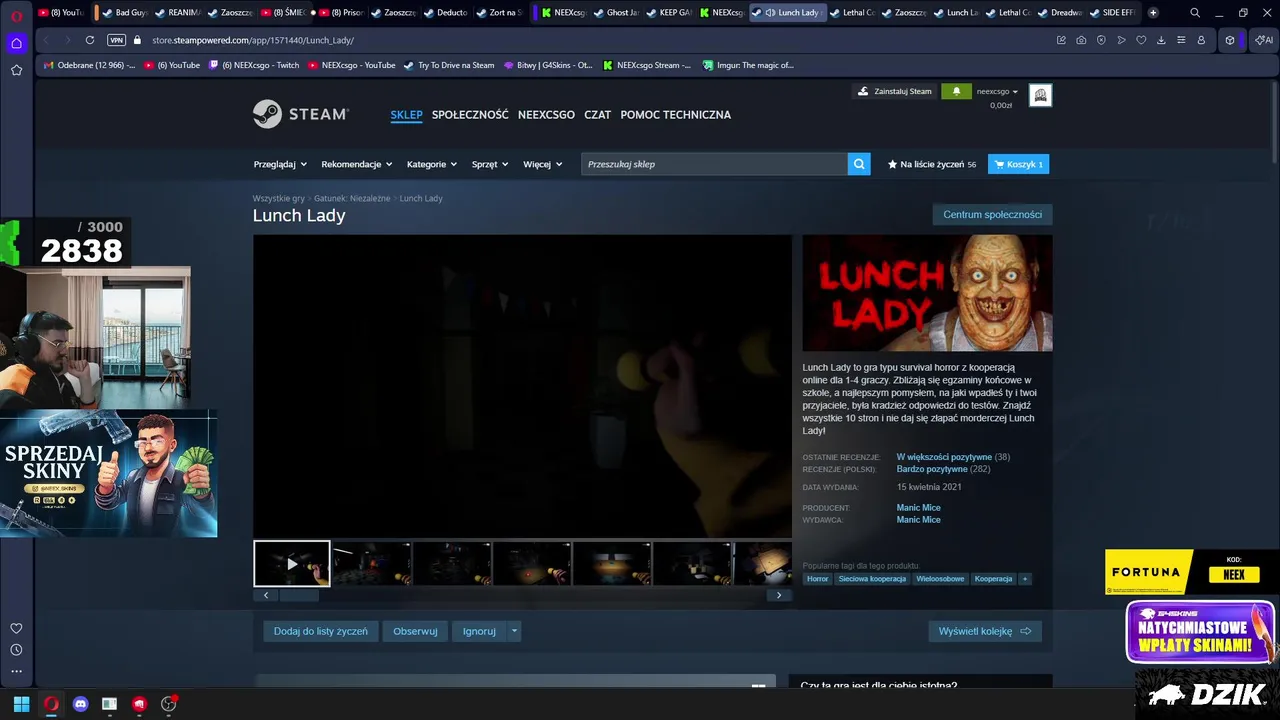Open POMOC TECHNICZNA menu
Image resolution: width=1280 pixels, height=720 pixels.
tap(675, 115)
